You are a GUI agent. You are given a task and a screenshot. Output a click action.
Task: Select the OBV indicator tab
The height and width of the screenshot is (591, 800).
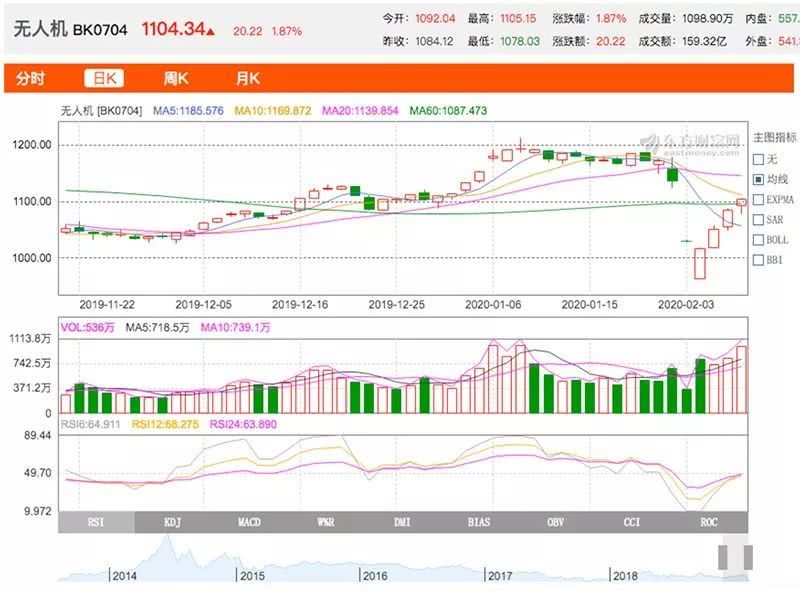pos(555,521)
